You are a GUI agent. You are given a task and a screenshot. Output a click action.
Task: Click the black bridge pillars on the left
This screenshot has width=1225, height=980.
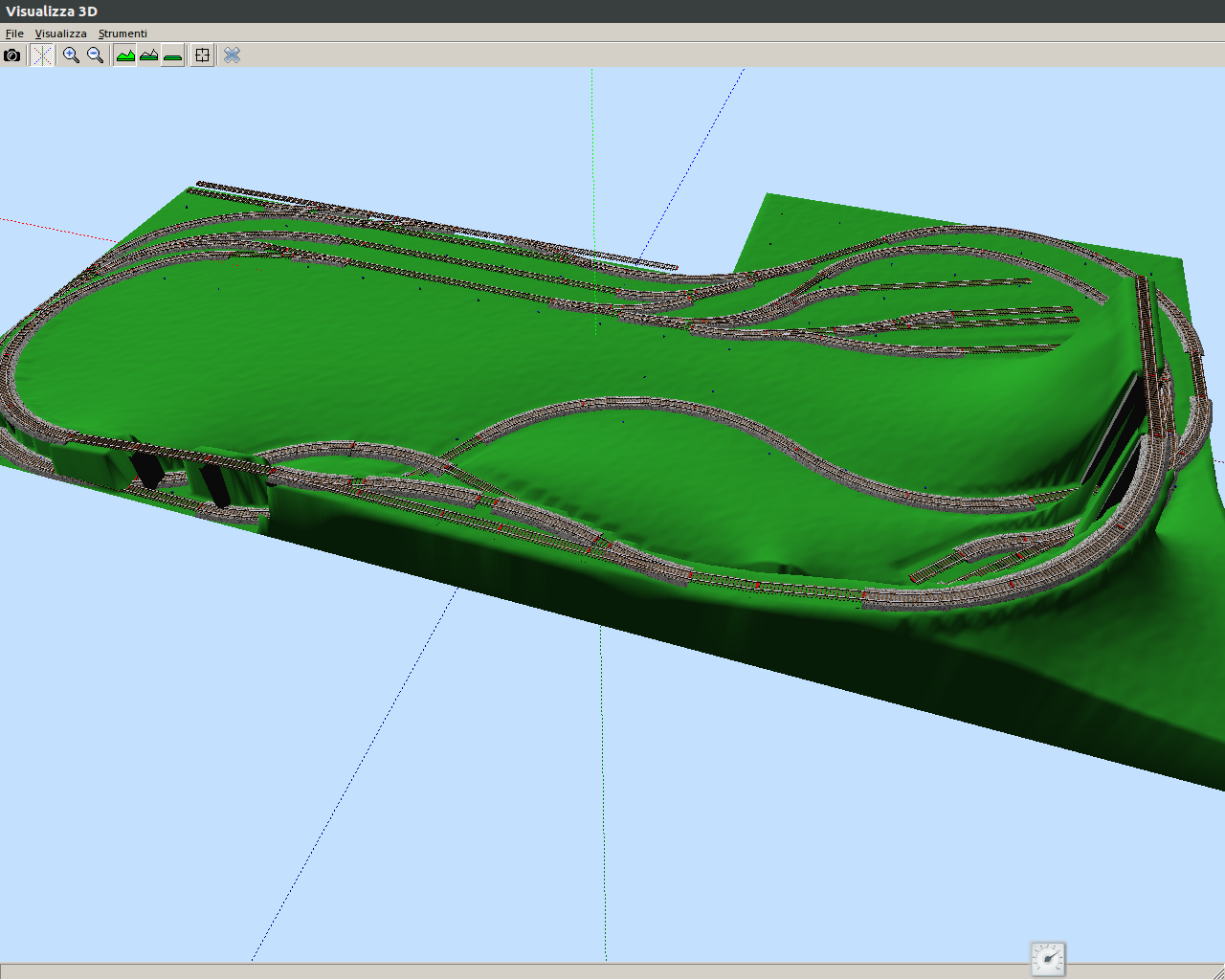click(148, 470)
